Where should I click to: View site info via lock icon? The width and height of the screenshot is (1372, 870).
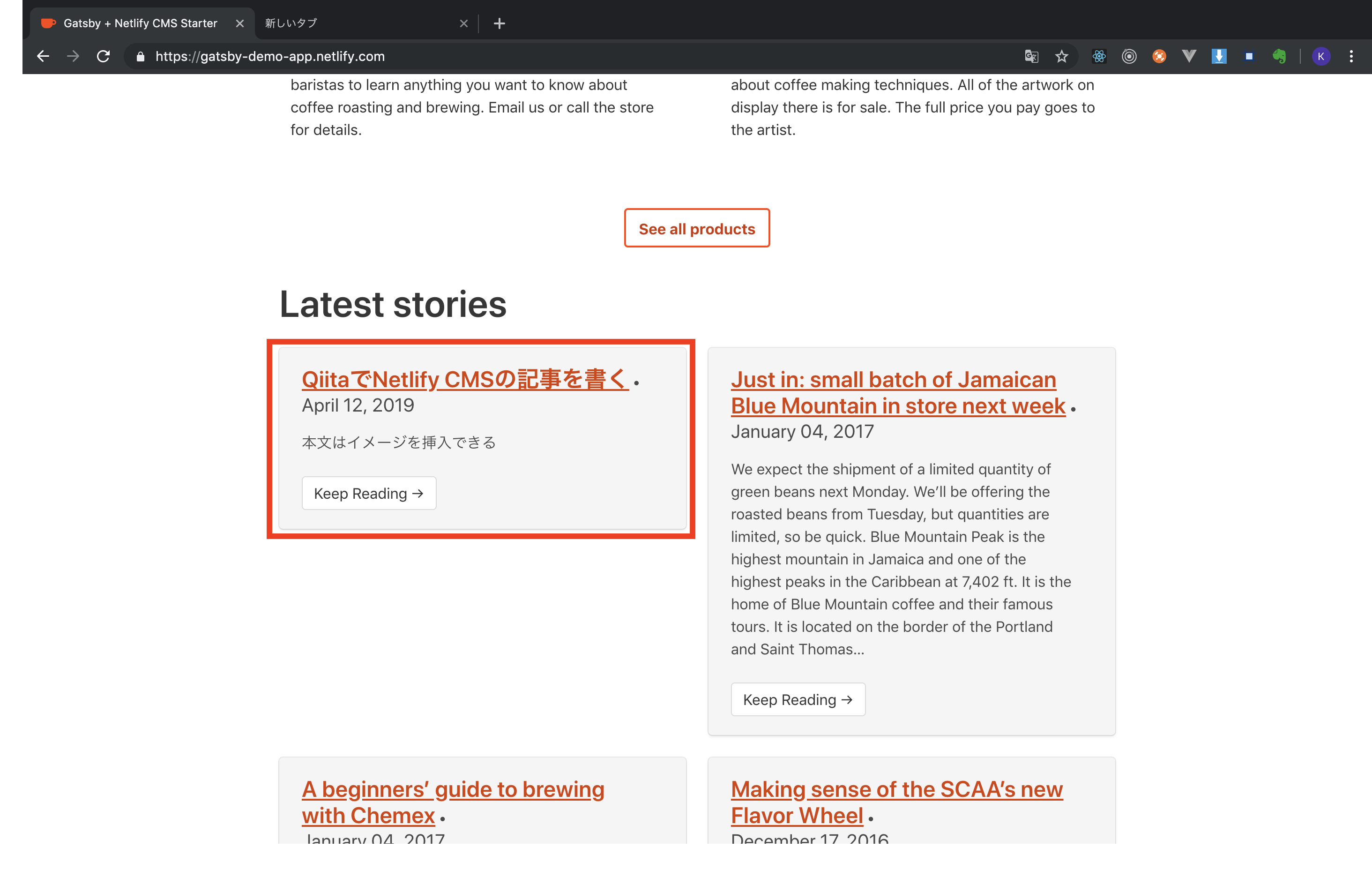pos(141,56)
